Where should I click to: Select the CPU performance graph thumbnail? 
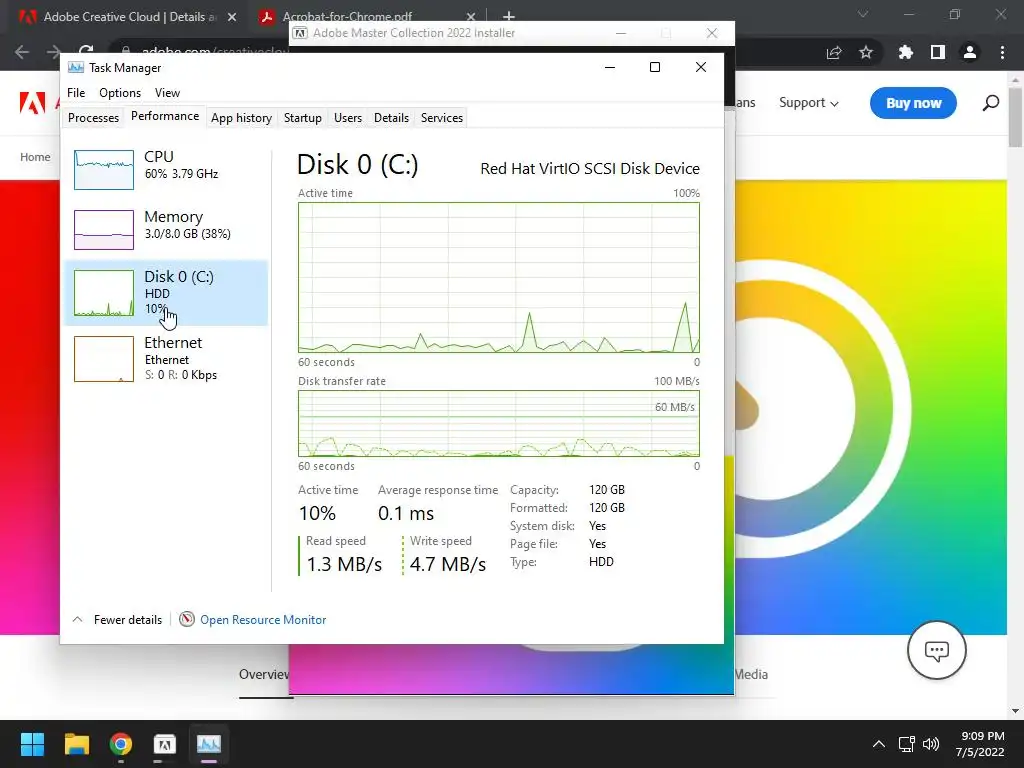pos(104,170)
